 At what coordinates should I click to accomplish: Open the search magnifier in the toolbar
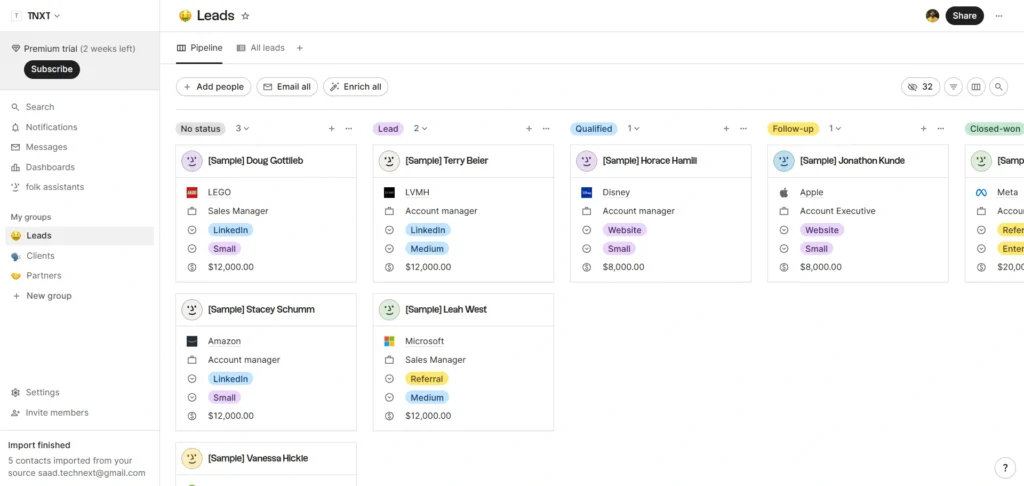tap(998, 87)
